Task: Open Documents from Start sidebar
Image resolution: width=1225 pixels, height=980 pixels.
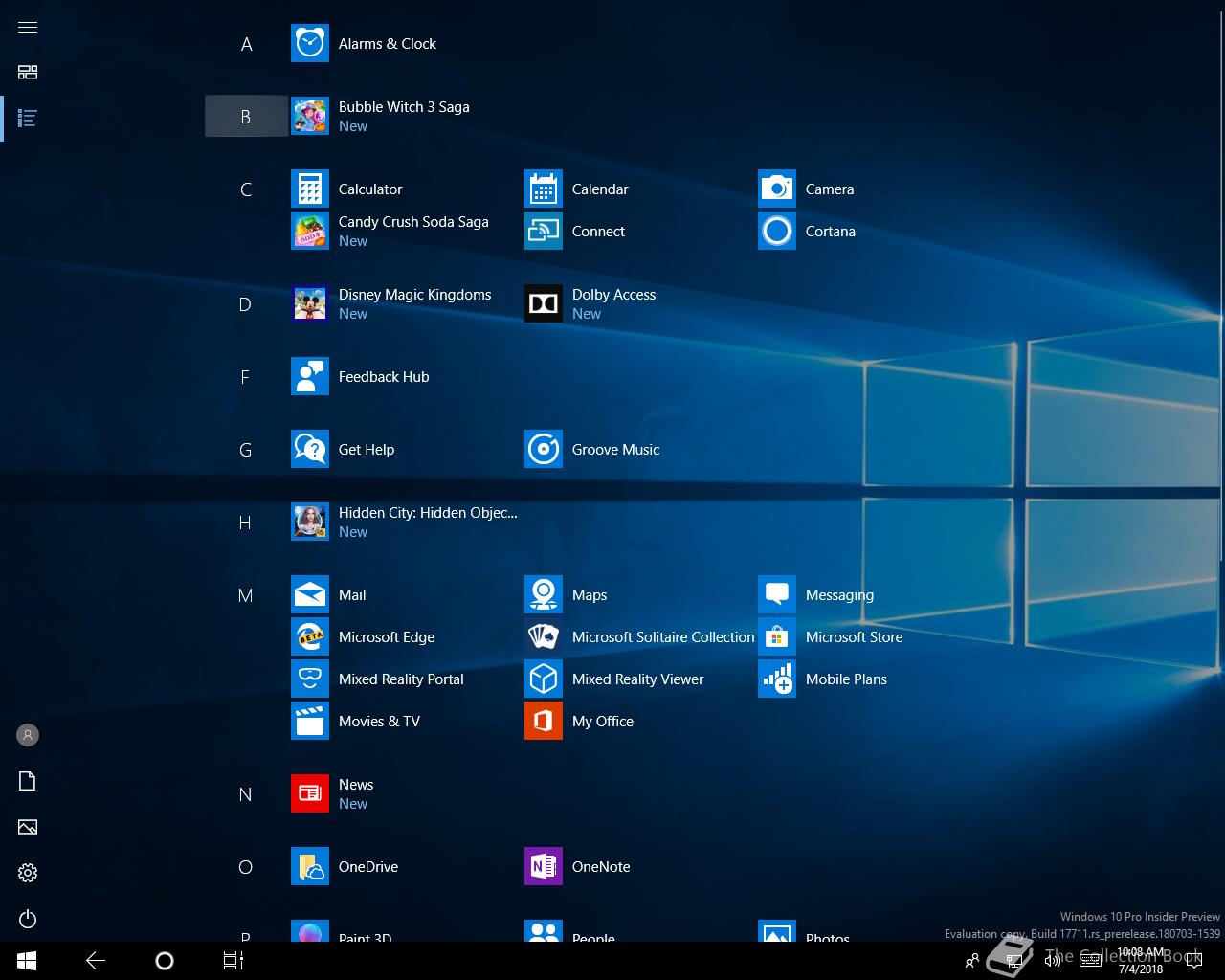Action: (x=28, y=781)
